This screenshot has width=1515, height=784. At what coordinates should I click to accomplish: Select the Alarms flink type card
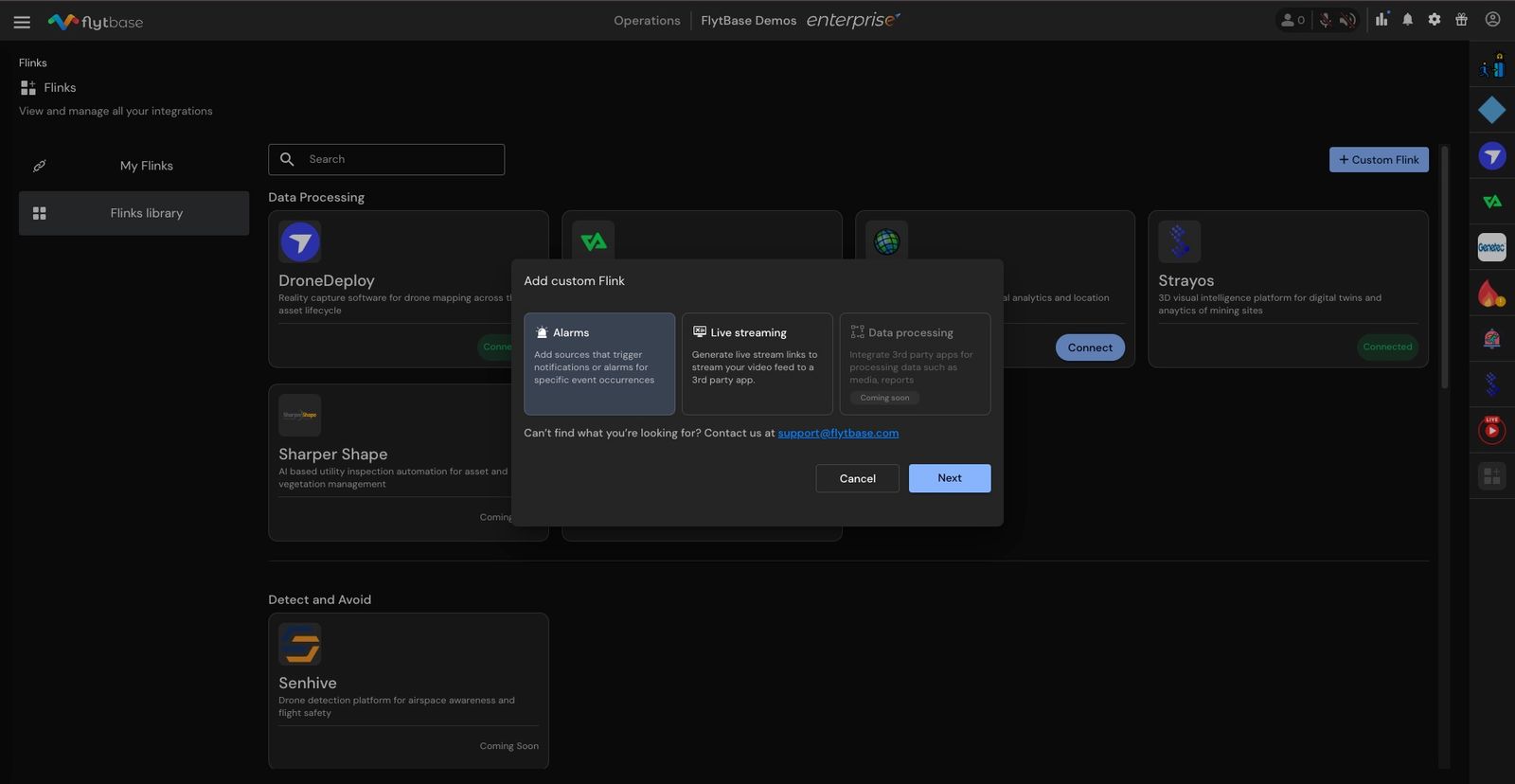point(599,364)
